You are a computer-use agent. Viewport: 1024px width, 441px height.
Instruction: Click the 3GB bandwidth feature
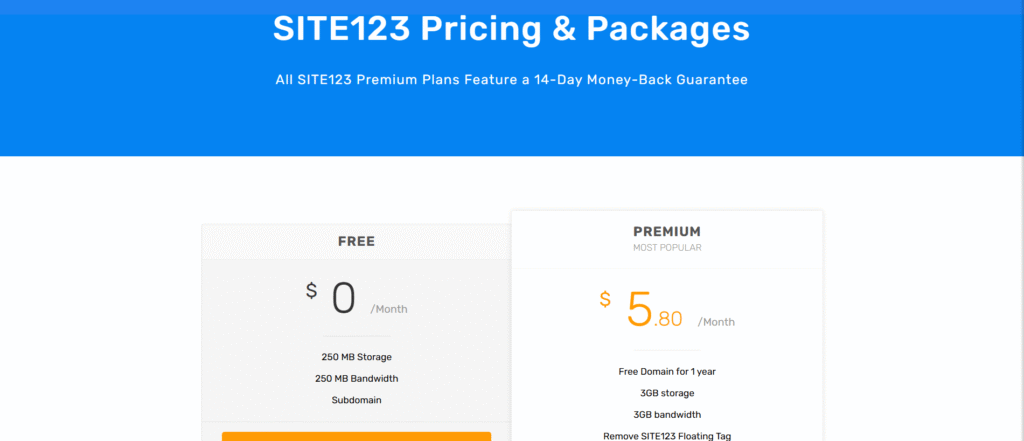pos(667,414)
